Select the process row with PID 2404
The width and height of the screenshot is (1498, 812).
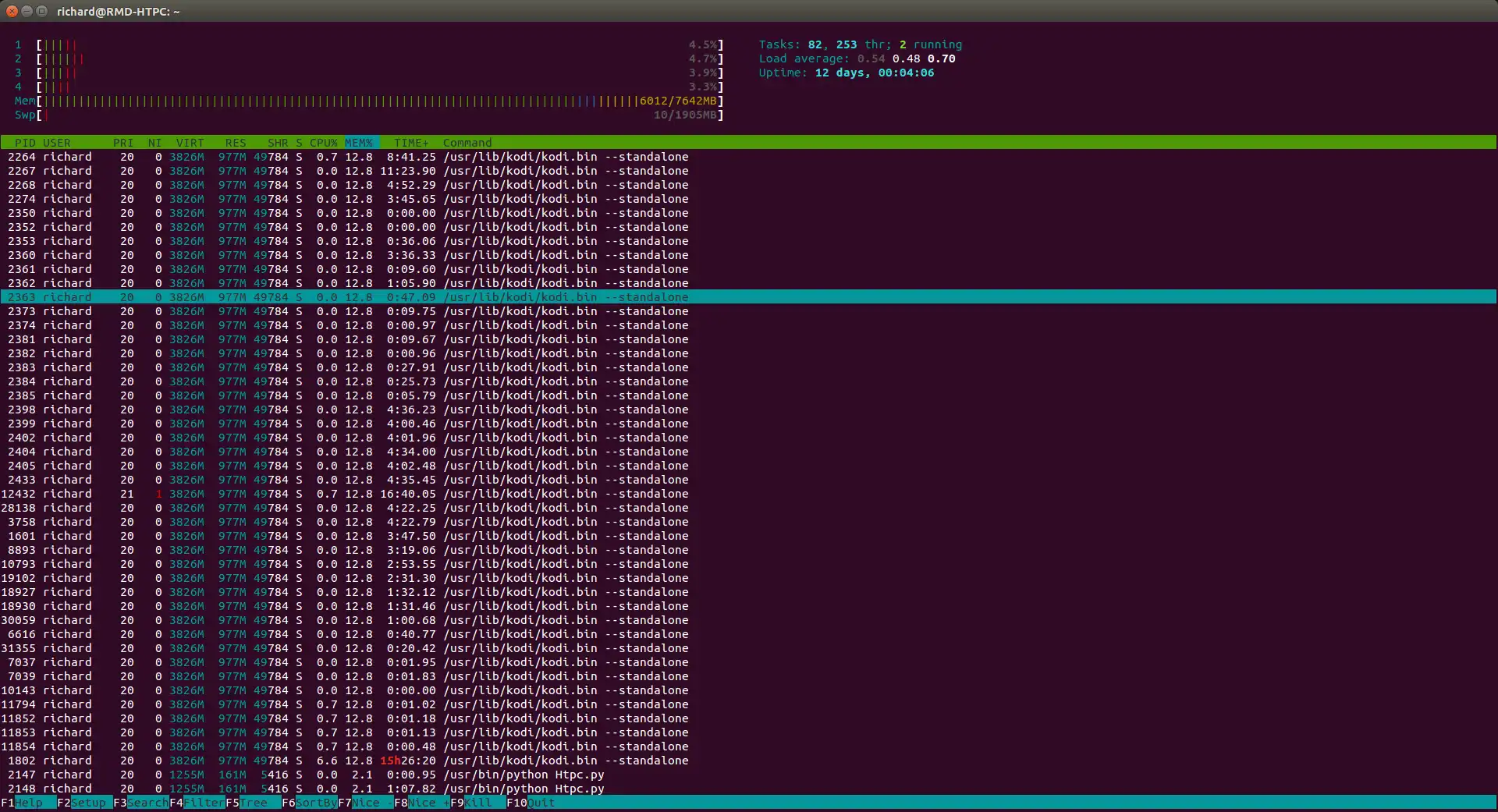click(x=748, y=452)
